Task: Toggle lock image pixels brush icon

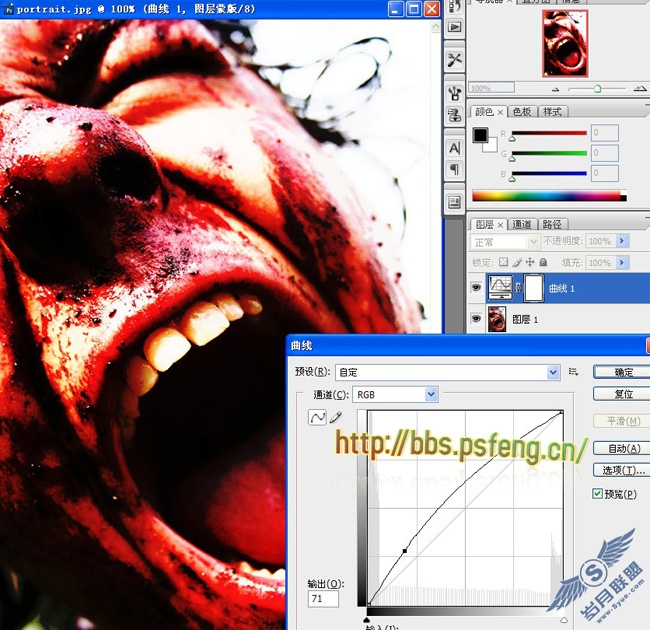Action: [x=517, y=262]
